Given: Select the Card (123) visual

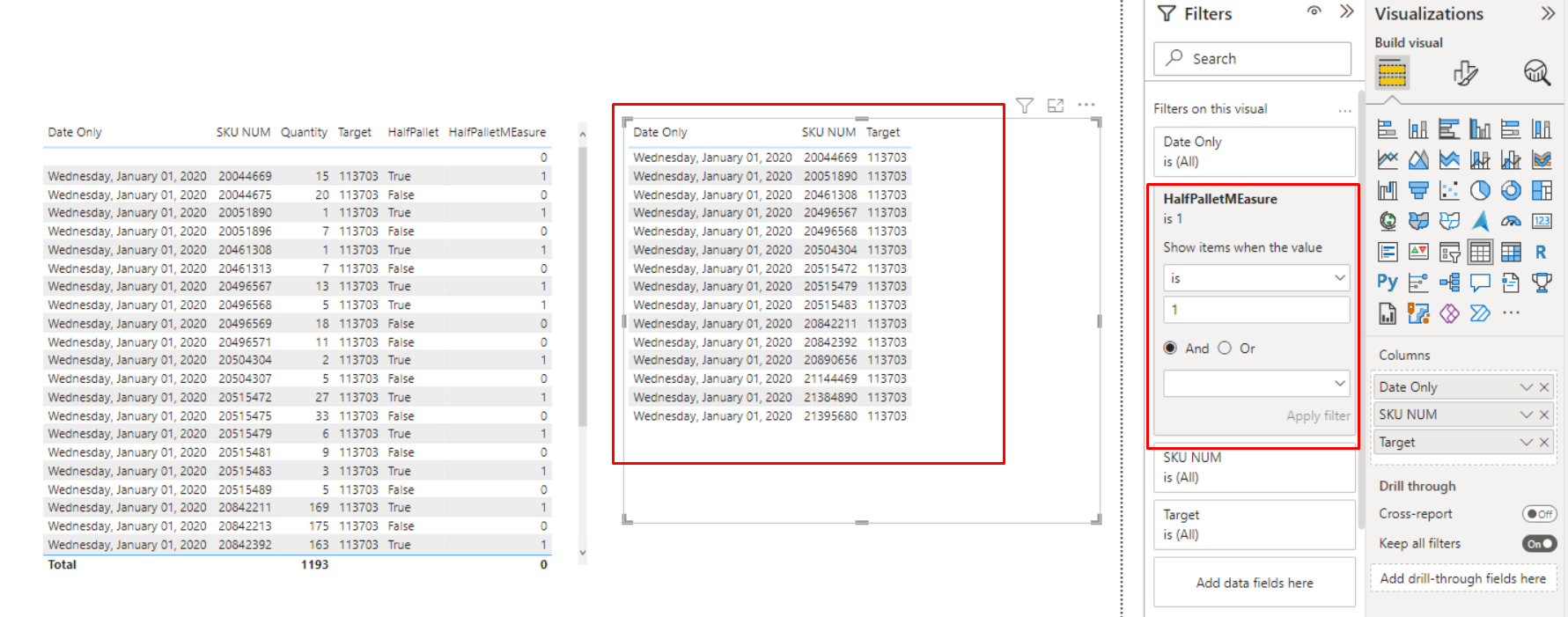Looking at the screenshot, I should (1542, 221).
